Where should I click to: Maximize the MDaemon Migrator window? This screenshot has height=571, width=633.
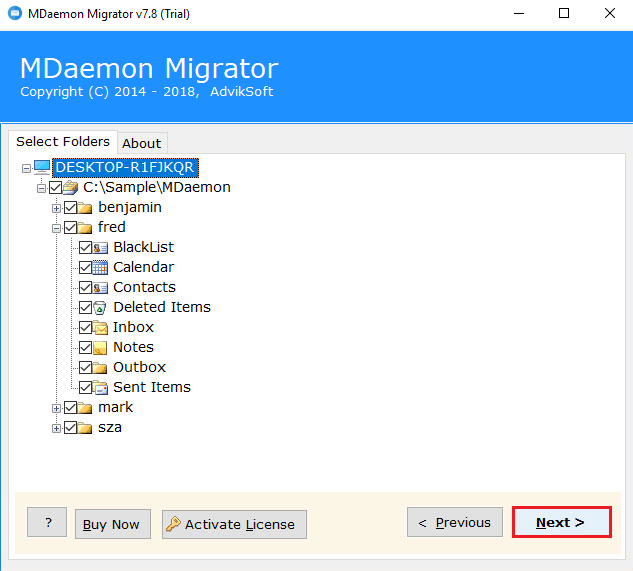tap(564, 13)
